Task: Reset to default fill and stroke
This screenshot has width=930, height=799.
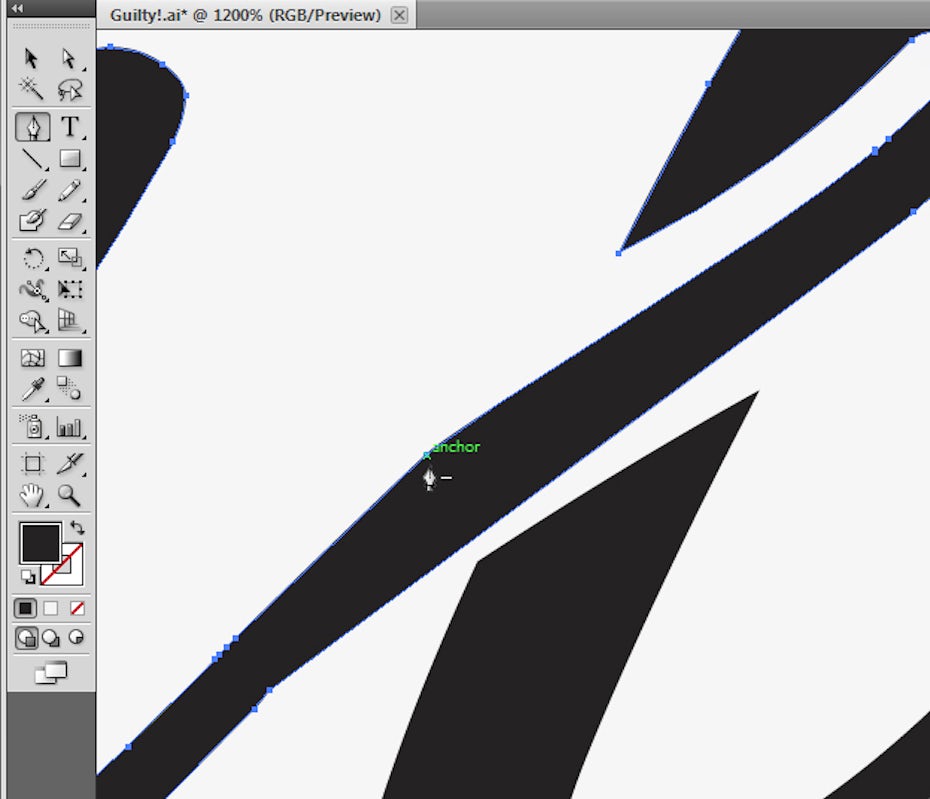Action: click(x=27, y=577)
